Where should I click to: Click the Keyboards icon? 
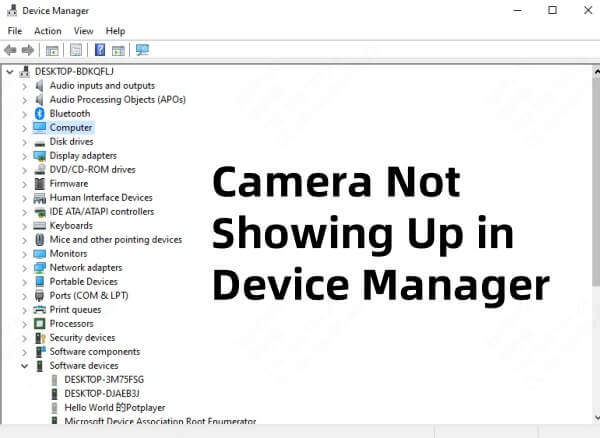pyautogui.click(x=39, y=226)
